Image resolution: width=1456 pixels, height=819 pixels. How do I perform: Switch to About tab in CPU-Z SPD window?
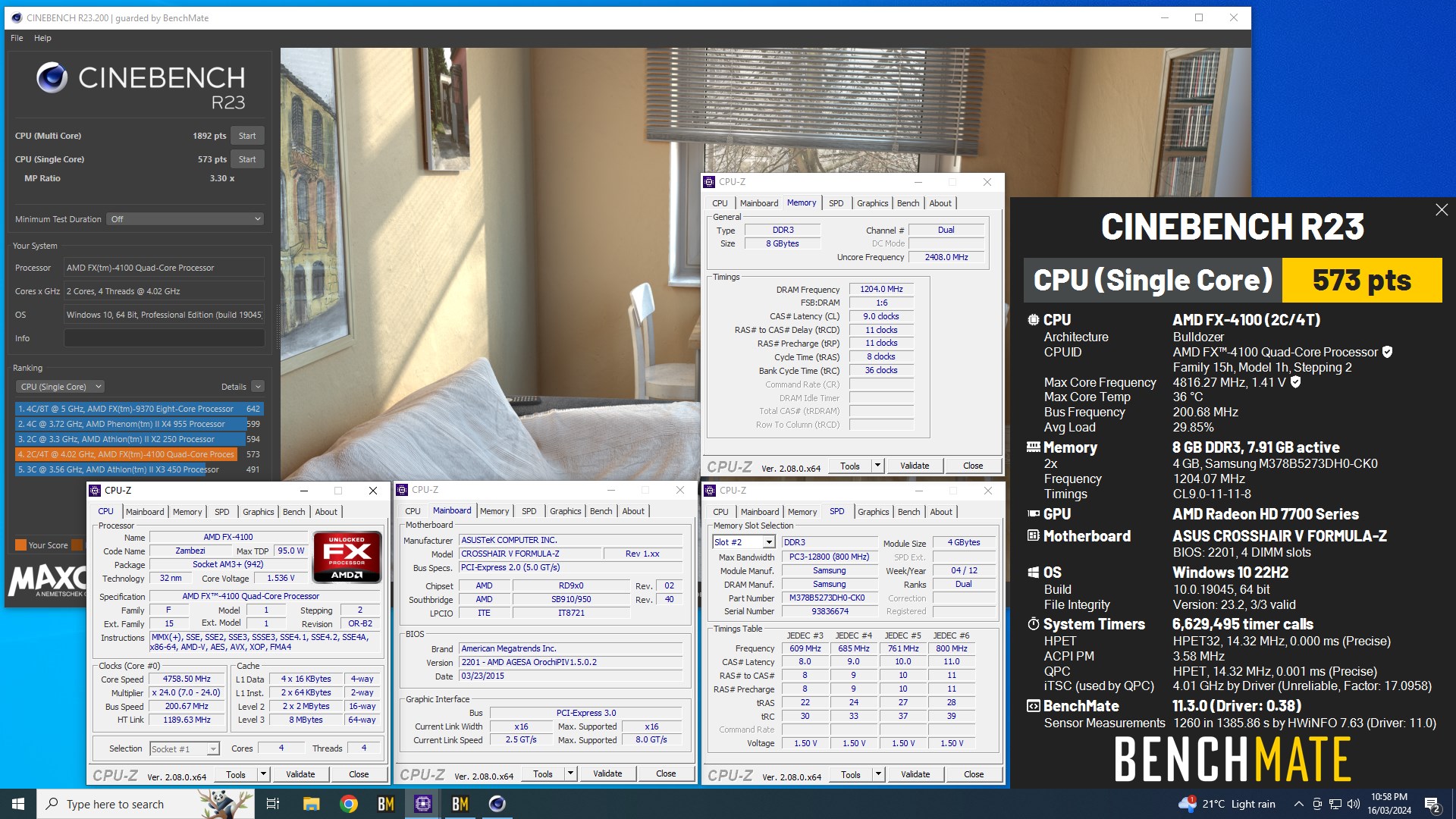(941, 512)
